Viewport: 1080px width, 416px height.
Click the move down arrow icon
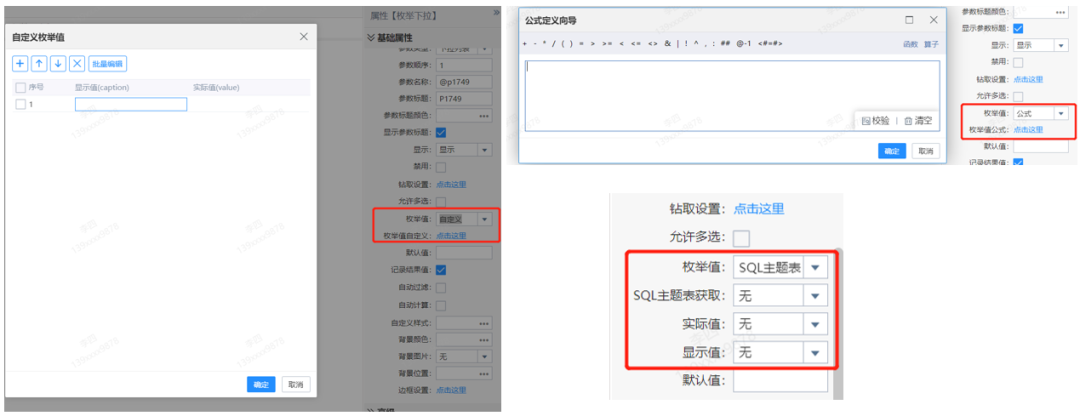tap(58, 64)
